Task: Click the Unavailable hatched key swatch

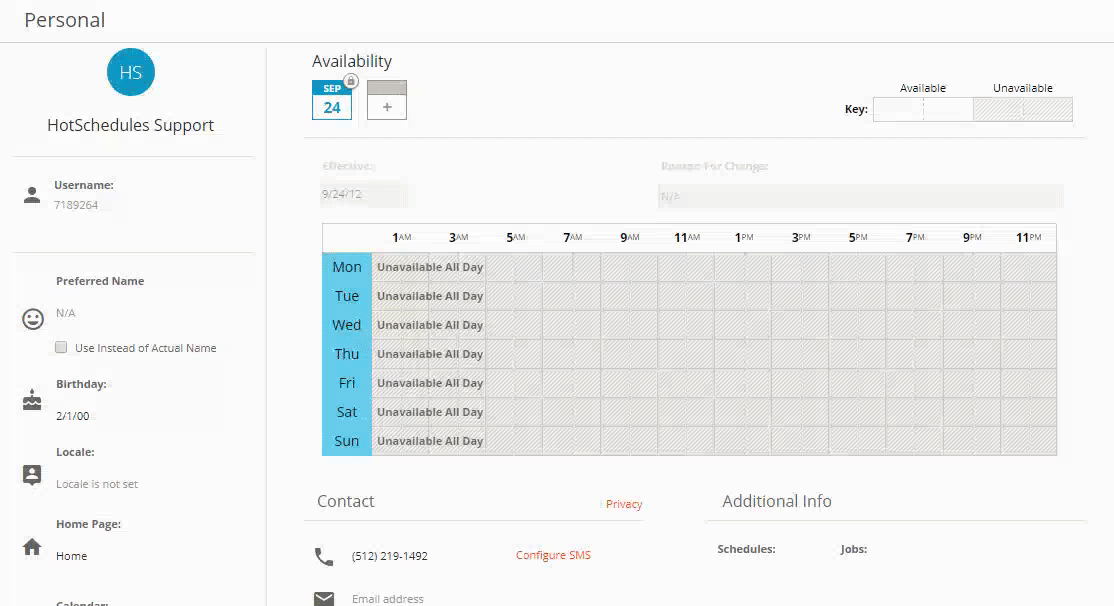Action: (x=1022, y=108)
